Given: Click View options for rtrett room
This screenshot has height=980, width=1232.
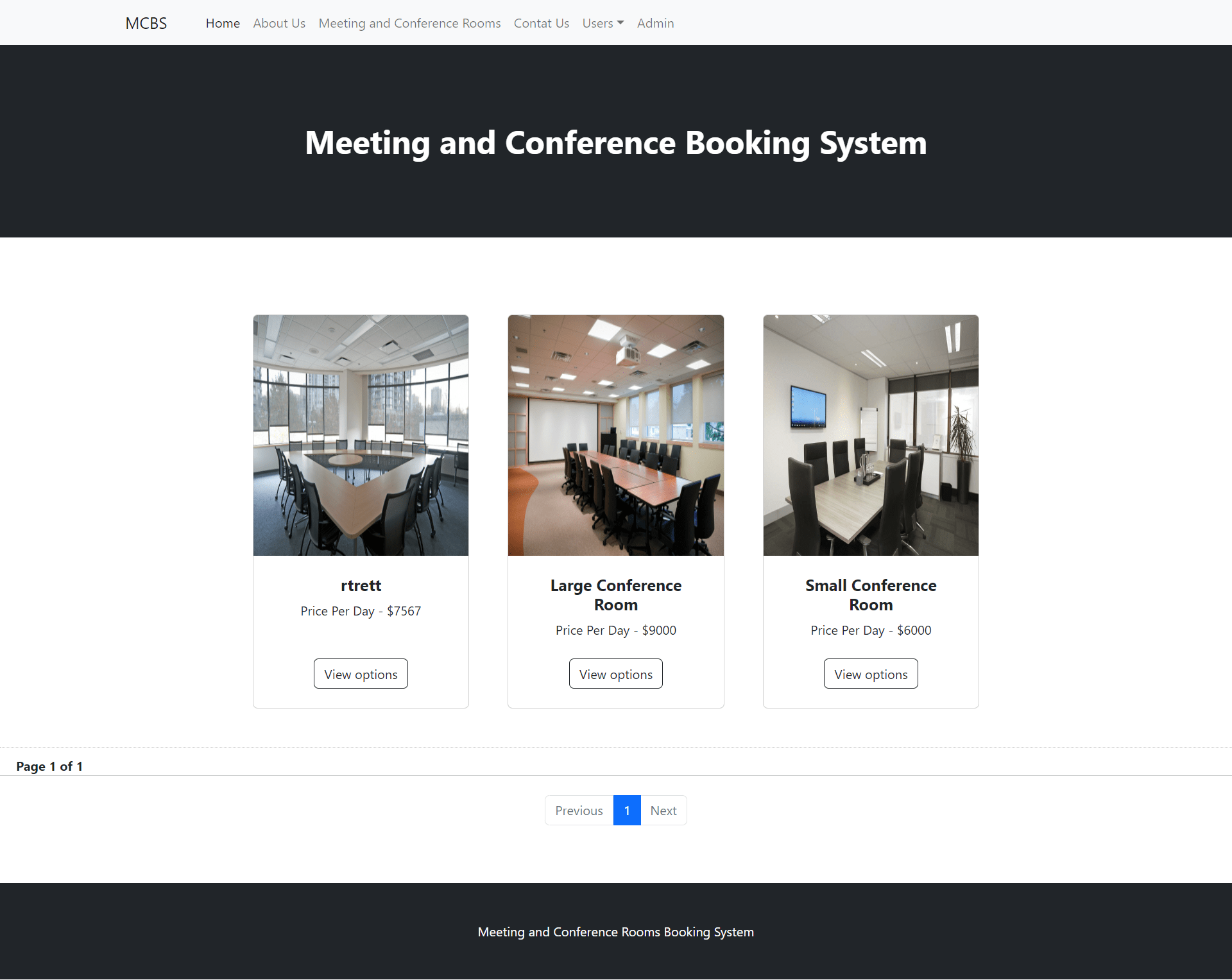Looking at the screenshot, I should [x=361, y=673].
